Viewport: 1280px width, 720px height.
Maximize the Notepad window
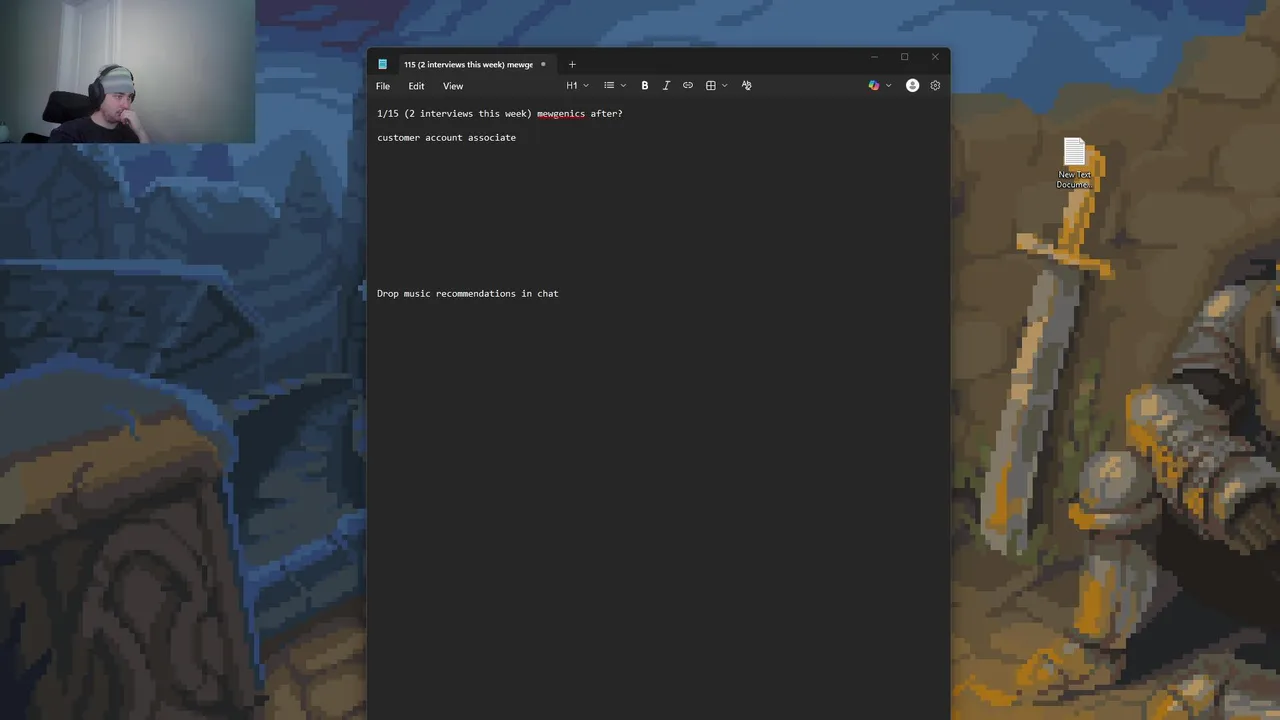904,57
